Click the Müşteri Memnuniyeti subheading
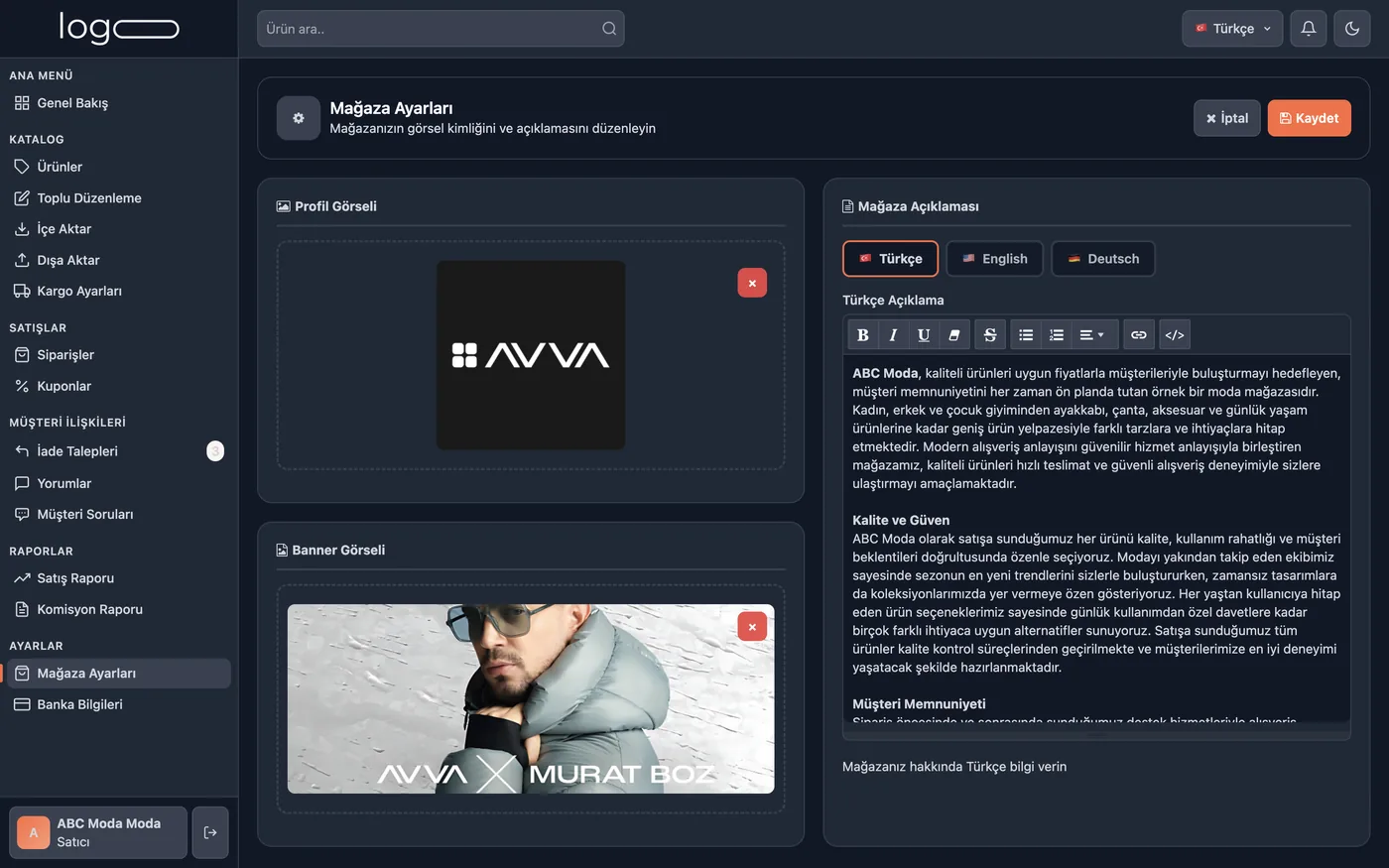The height and width of the screenshot is (868, 1389). [x=919, y=703]
